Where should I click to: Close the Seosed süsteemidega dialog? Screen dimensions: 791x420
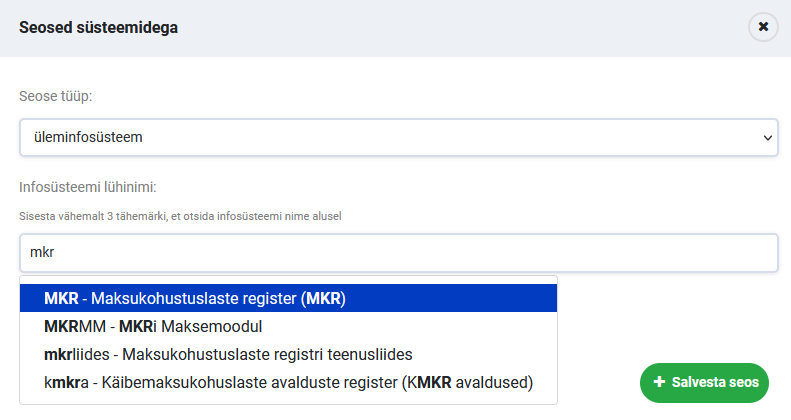[763, 27]
